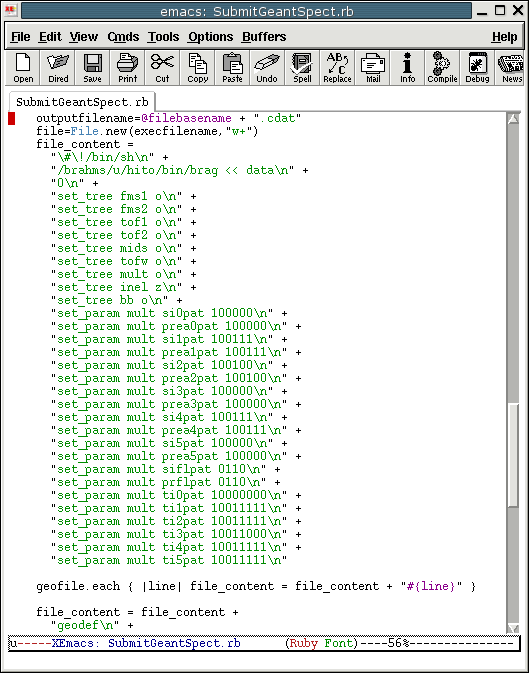
Task: Click the /brahms/u/hito/bin/brag line
Action: tap(179, 170)
